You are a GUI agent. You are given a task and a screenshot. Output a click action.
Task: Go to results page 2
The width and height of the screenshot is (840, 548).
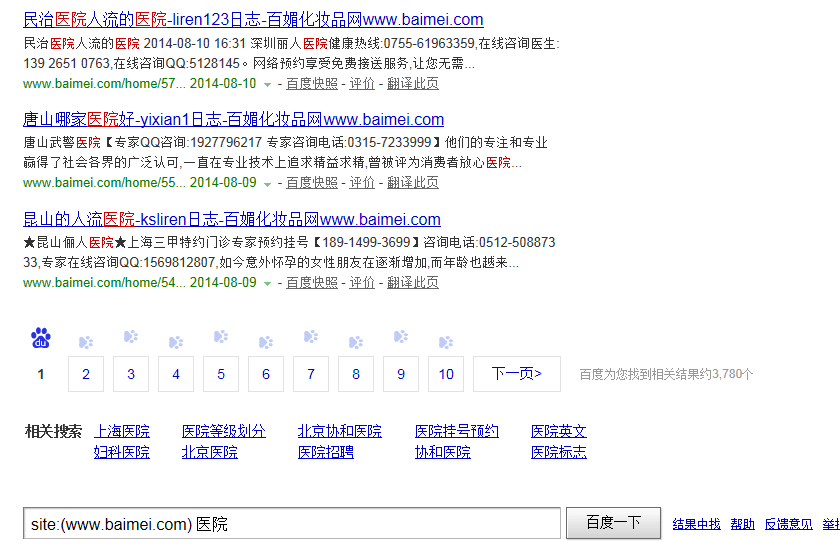point(86,374)
